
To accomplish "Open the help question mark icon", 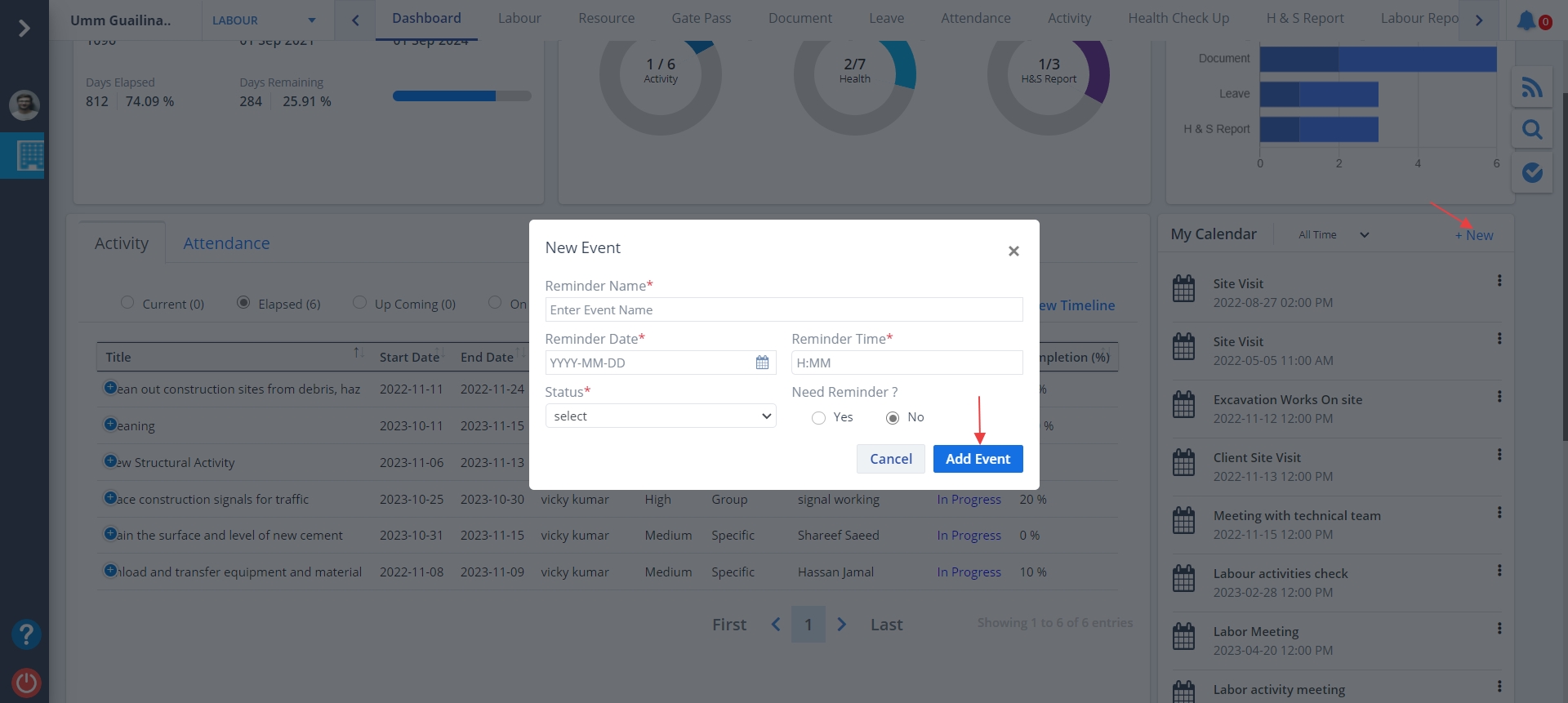I will coord(26,634).
